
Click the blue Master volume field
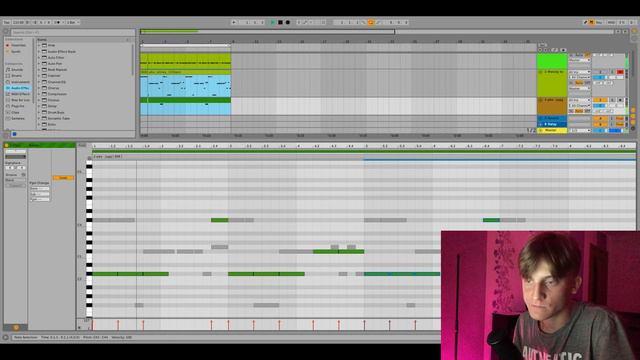[x=600, y=131]
